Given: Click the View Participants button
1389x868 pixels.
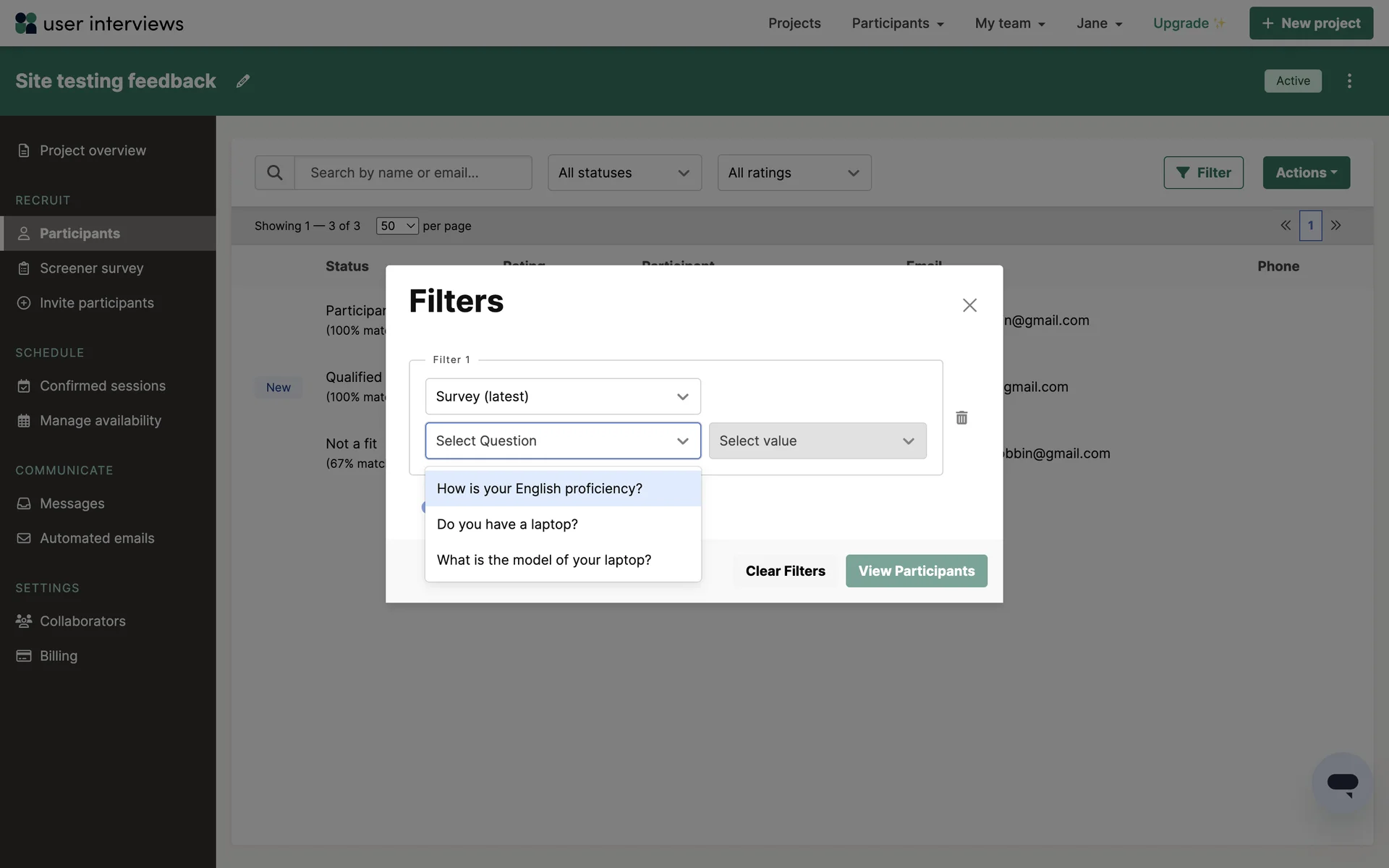Looking at the screenshot, I should [916, 571].
